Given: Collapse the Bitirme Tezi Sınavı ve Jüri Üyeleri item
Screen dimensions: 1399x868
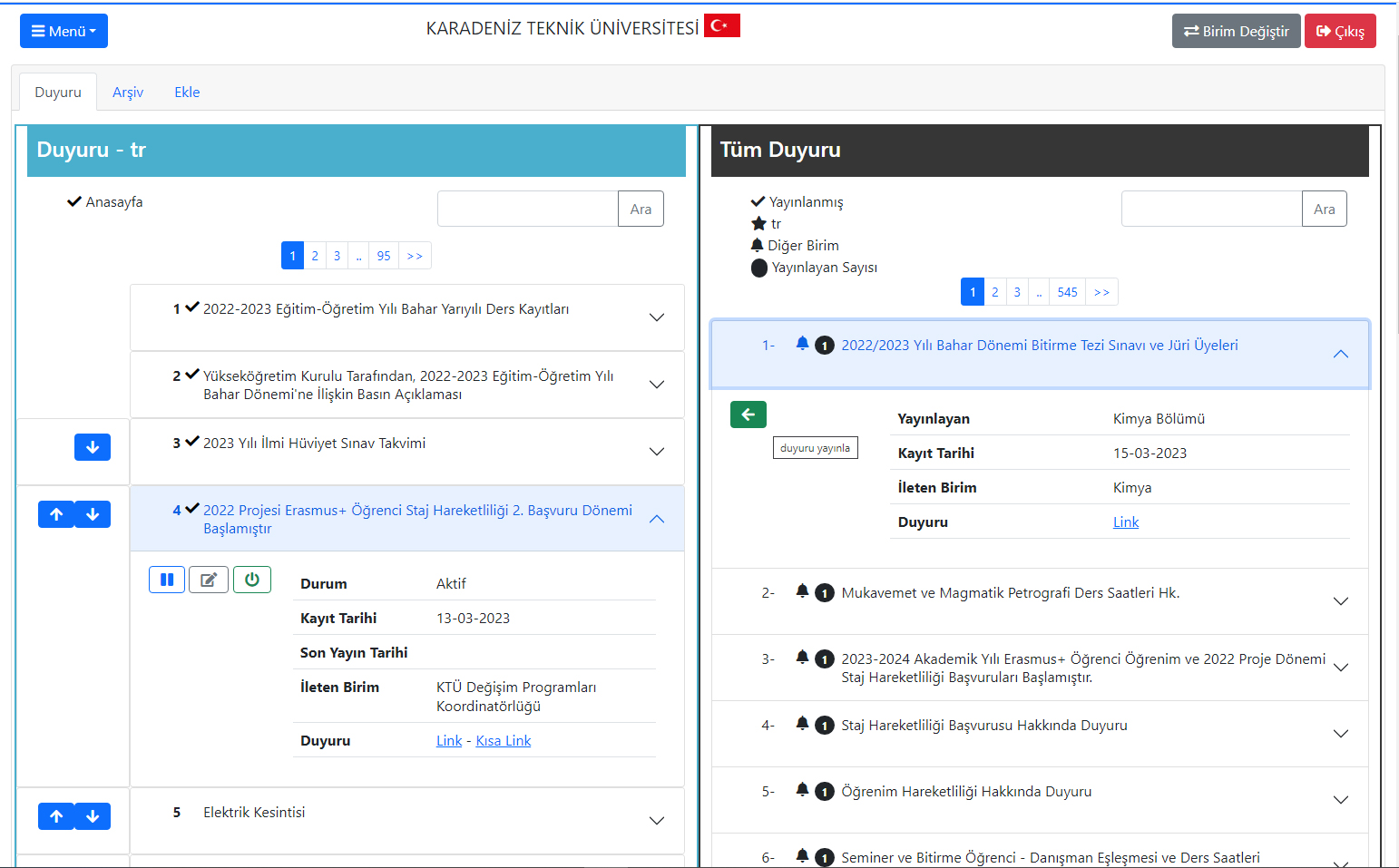Looking at the screenshot, I should coord(1041,354).
